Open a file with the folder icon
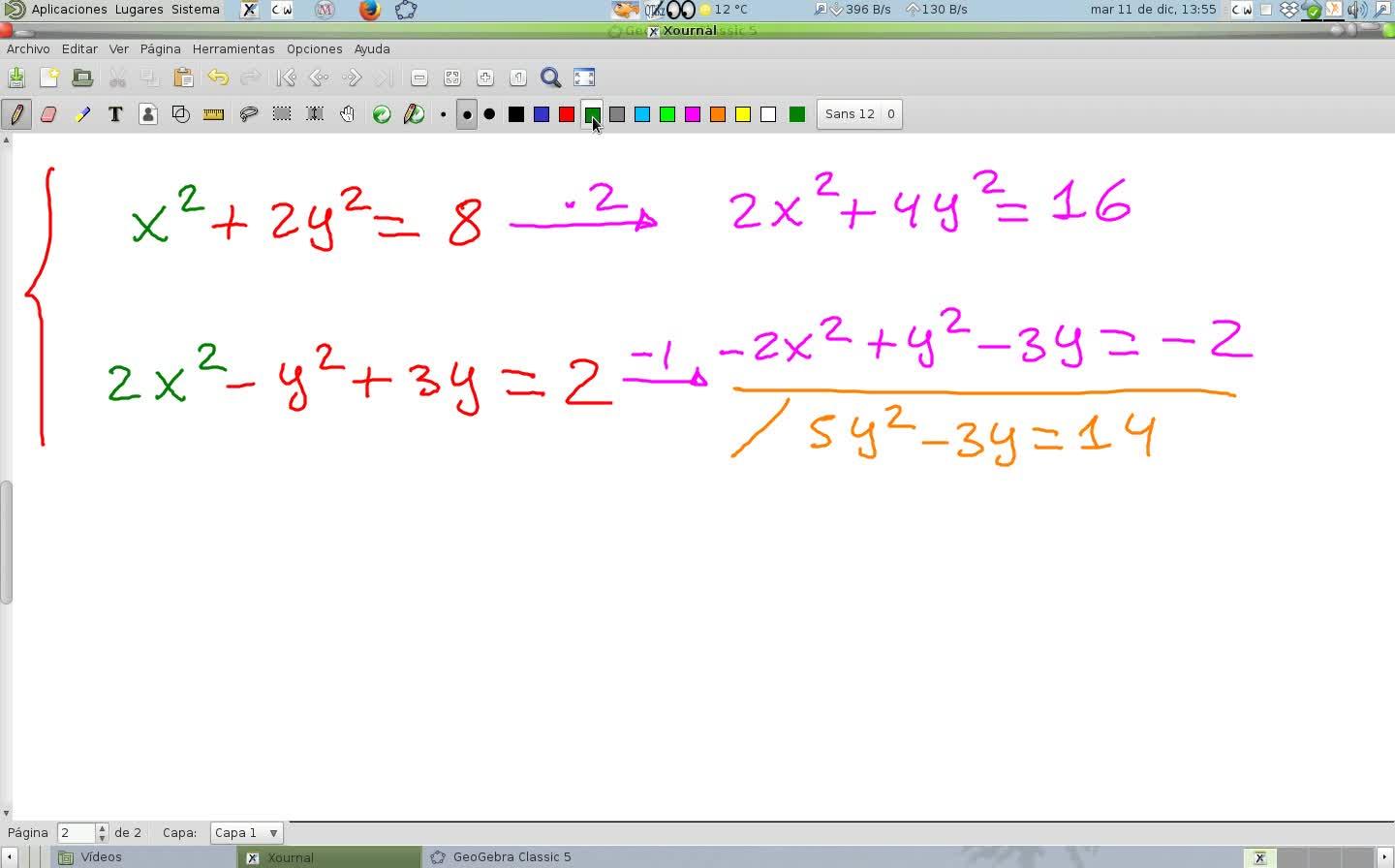The height and width of the screenshot is (868, 1395). (82, 77)
